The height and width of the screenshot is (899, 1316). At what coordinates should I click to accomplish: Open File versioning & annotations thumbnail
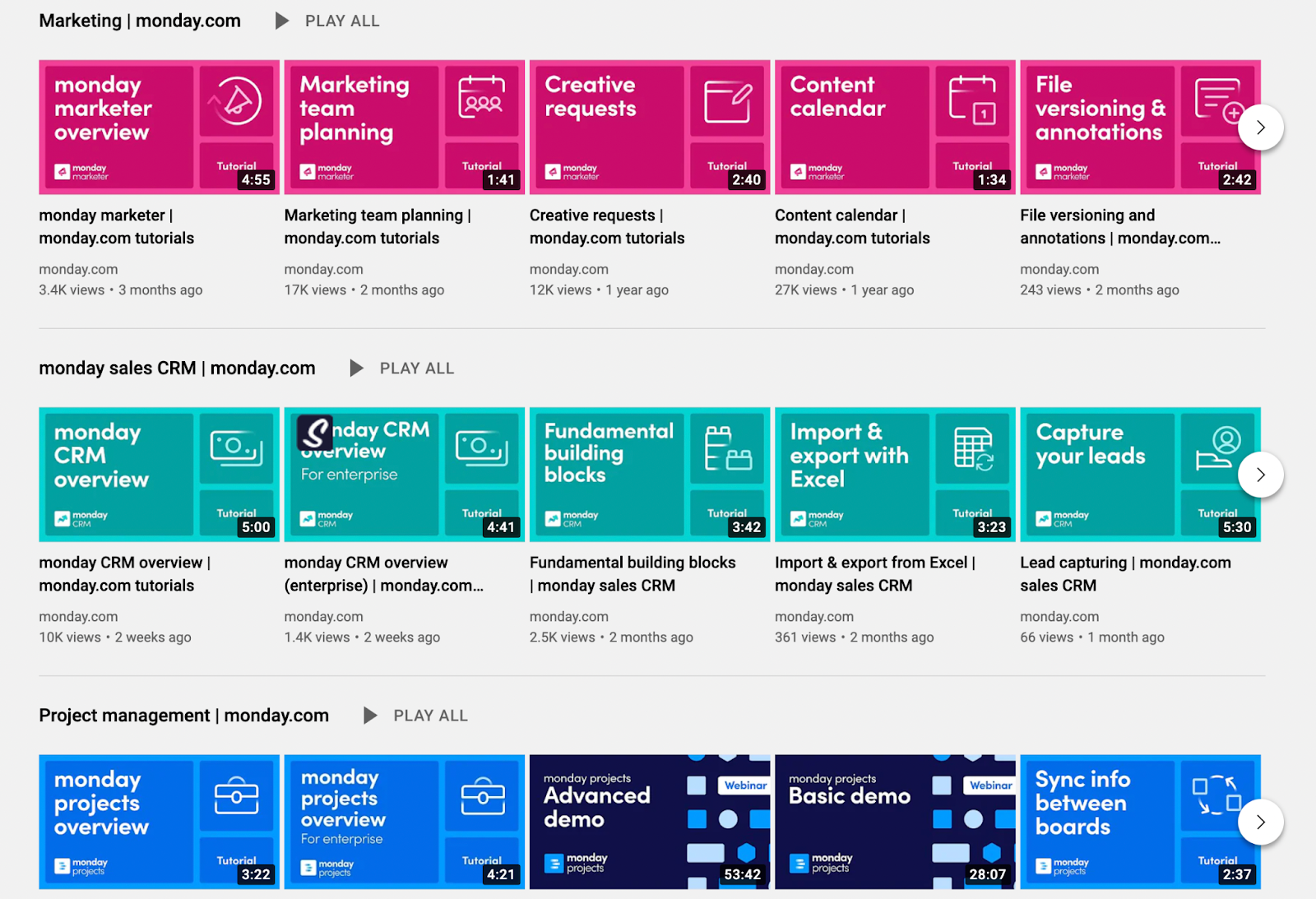1140,127
